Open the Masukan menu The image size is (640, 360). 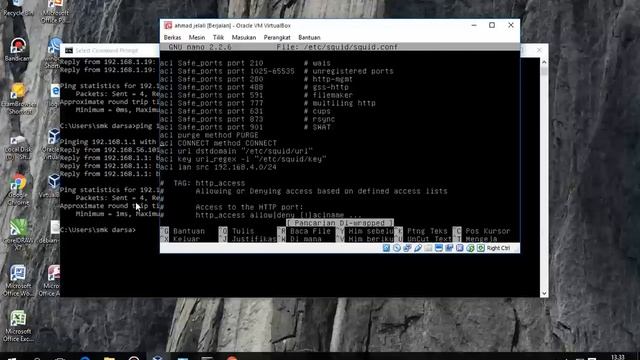tap(244, 37)
